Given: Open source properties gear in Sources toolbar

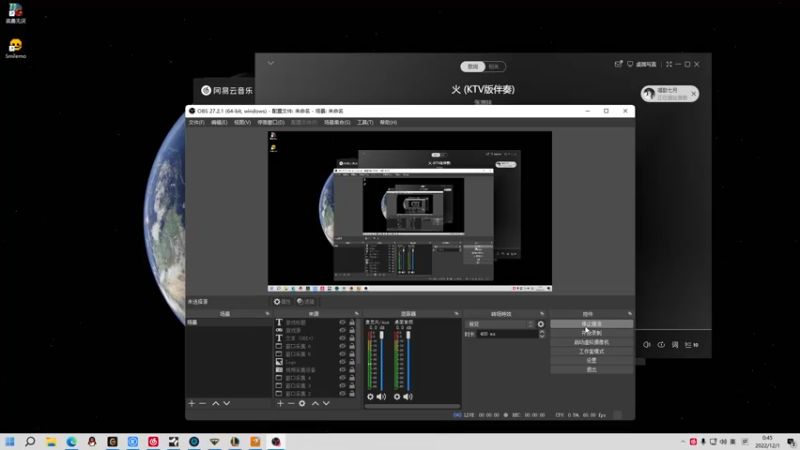Looking at the screenshot, I should coord(302,404).
